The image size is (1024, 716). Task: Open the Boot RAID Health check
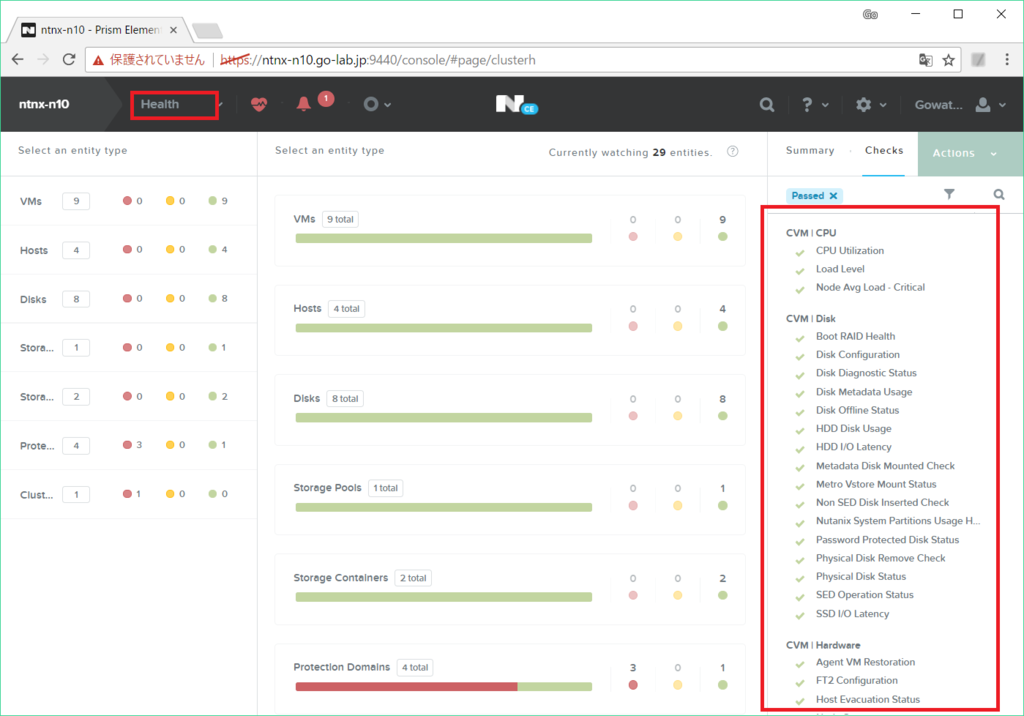click(855, 336)
